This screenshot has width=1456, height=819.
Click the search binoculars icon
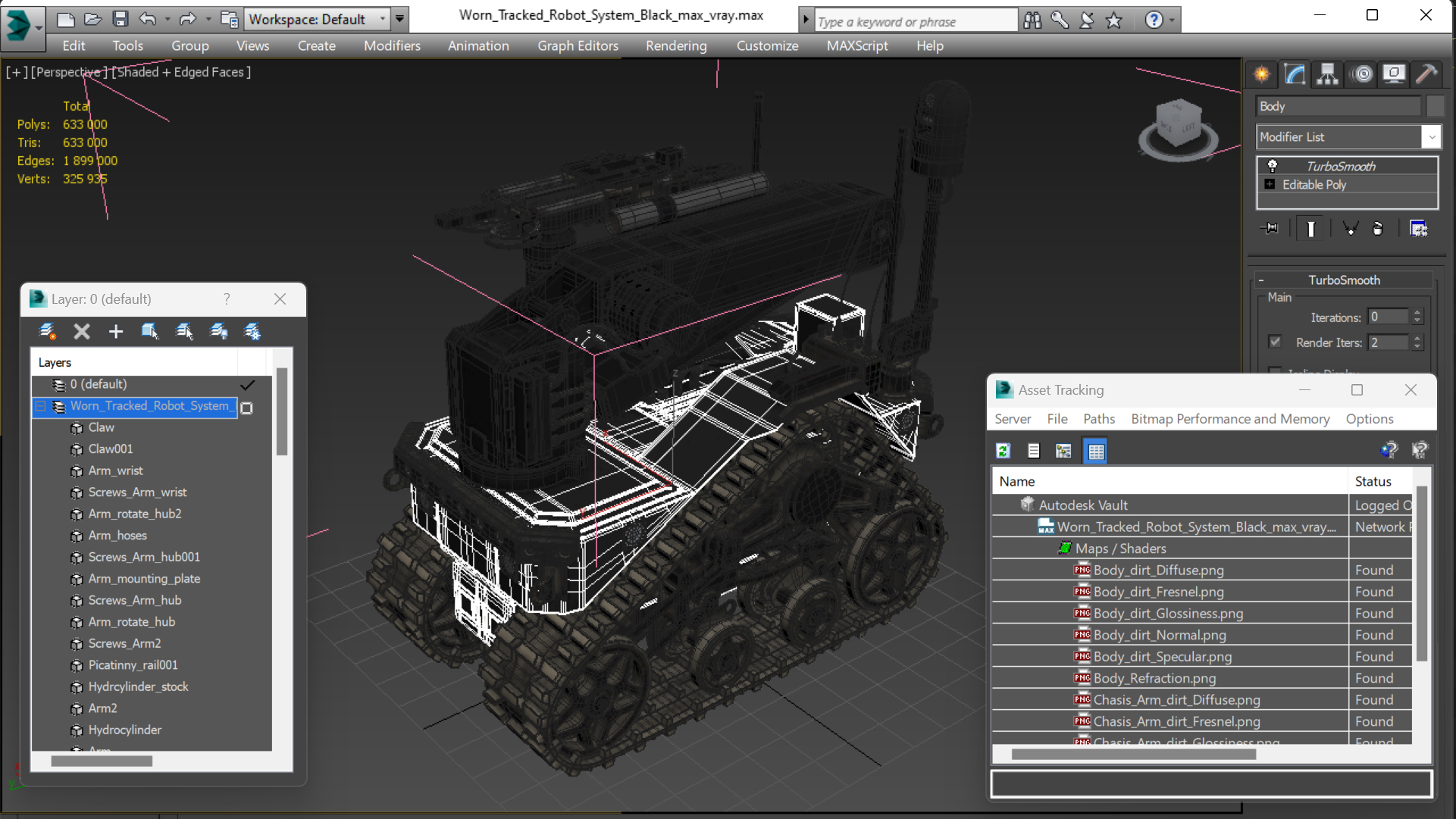[1032, 20]
